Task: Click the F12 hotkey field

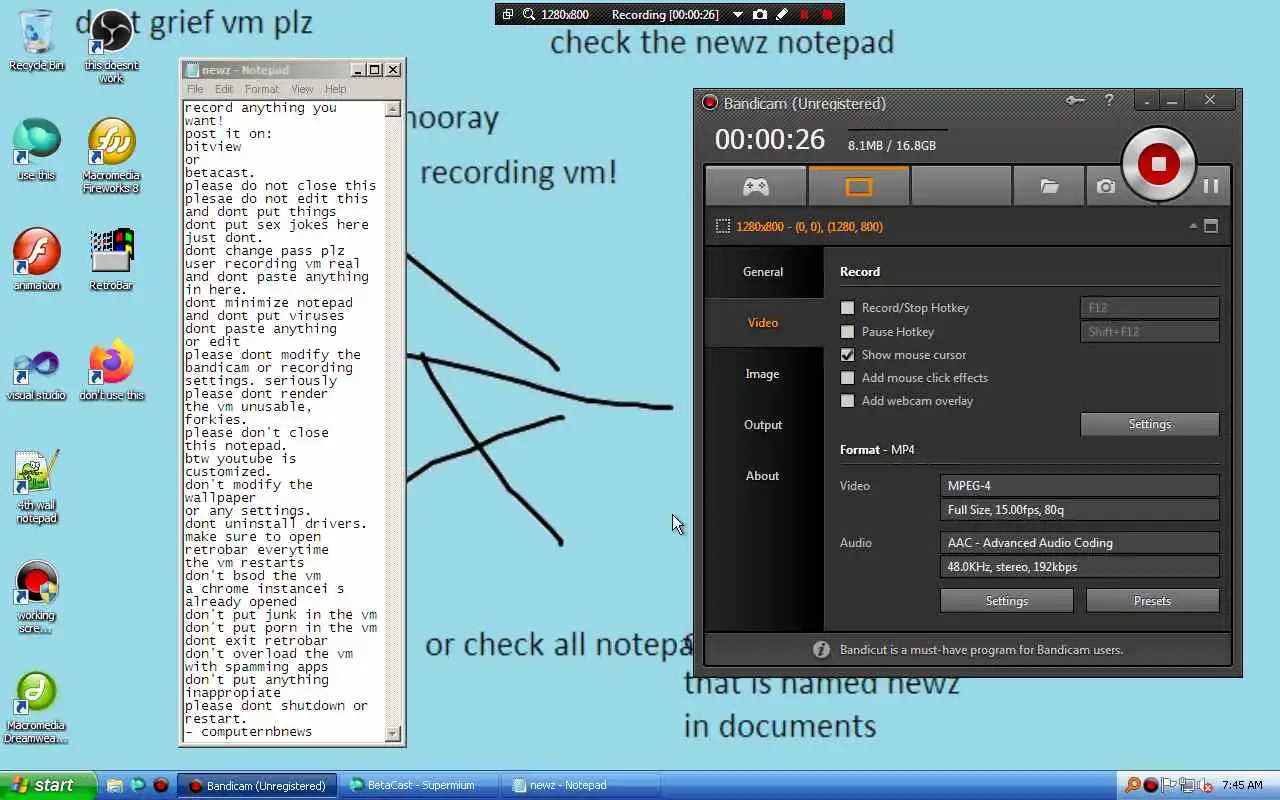Action: [x=1150, y=308]
